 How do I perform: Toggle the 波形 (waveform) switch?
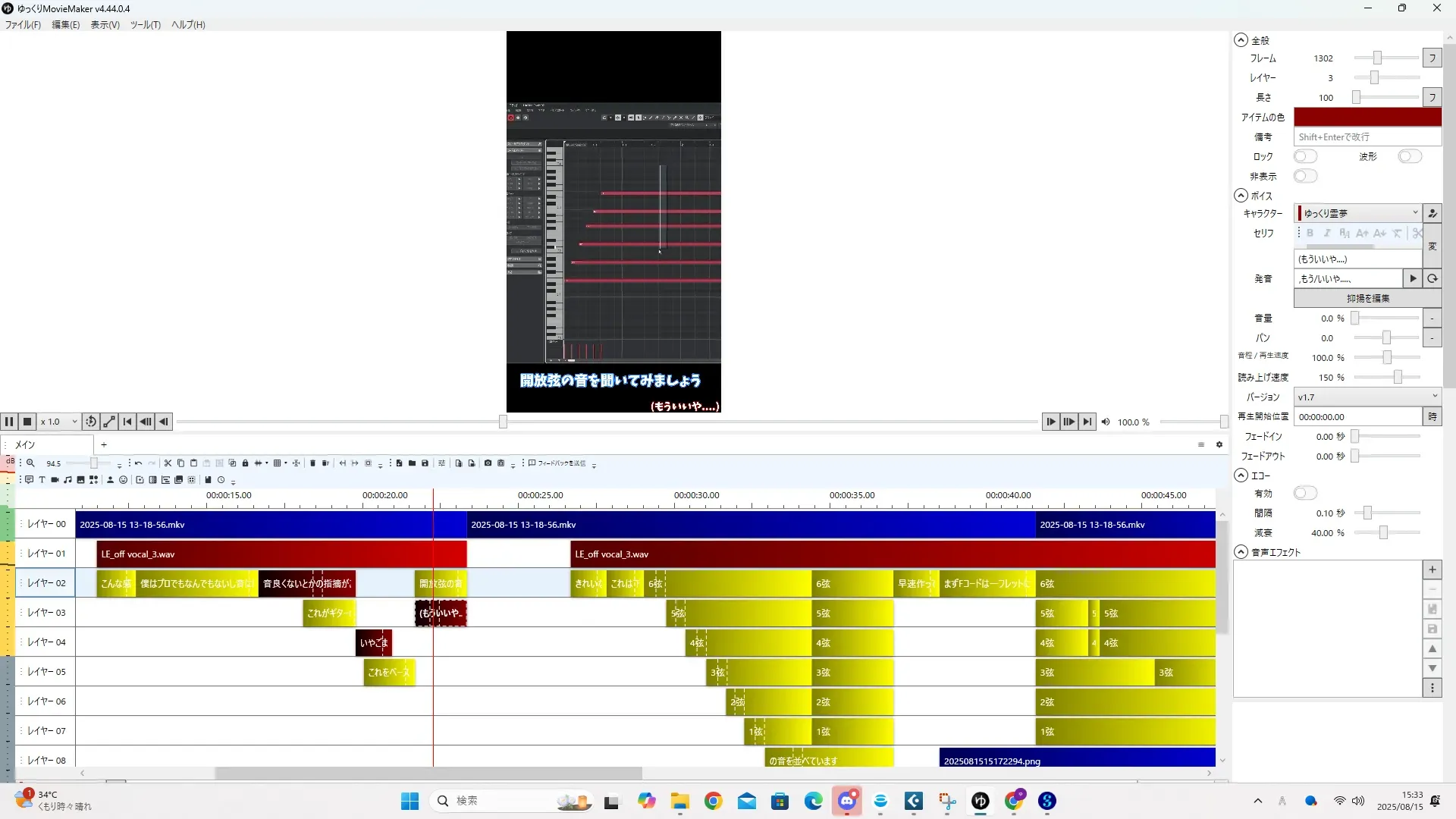(x=1409, y=156)
